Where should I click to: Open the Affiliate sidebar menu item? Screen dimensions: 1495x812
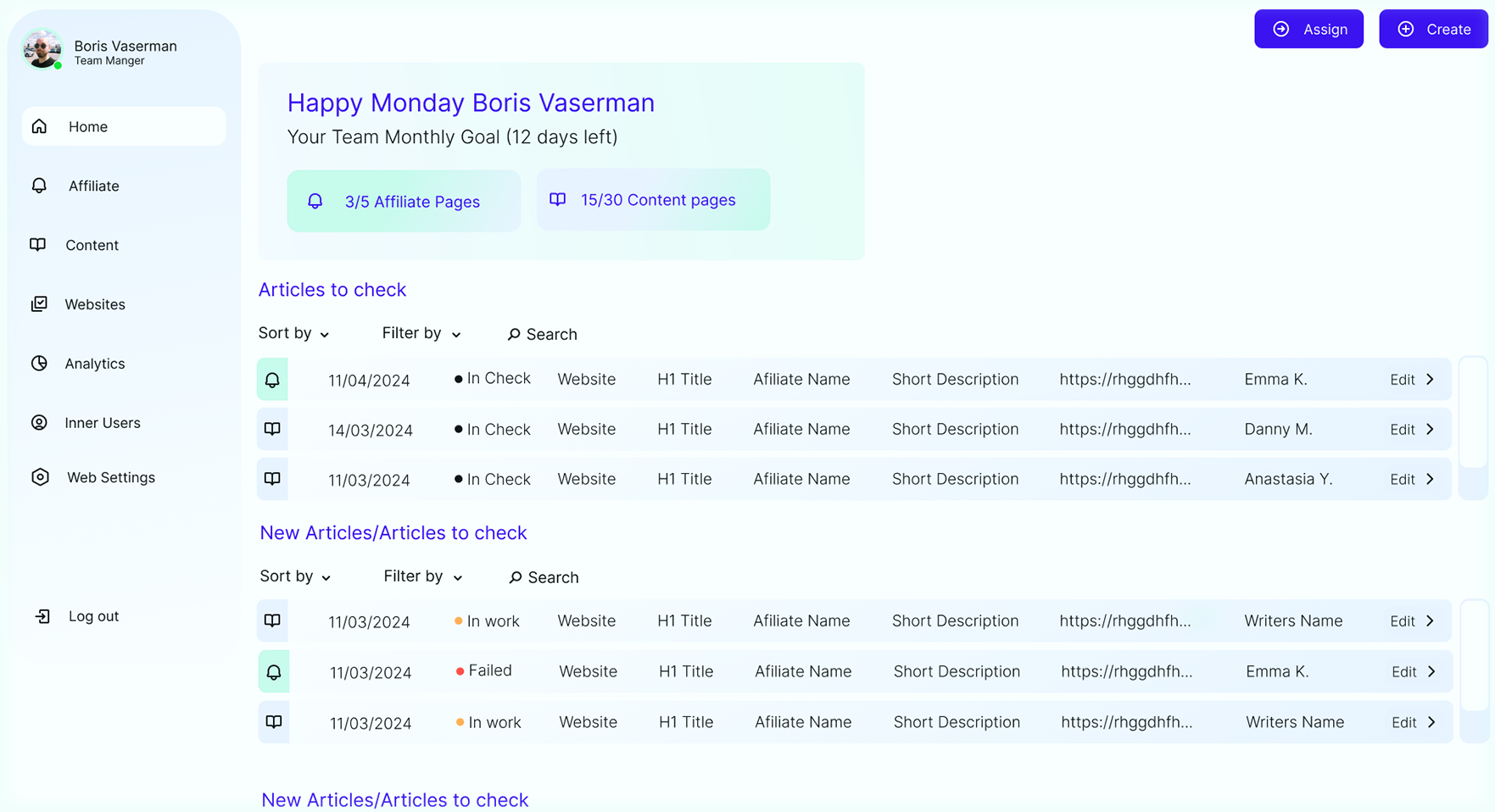click(x=93, y=186)
